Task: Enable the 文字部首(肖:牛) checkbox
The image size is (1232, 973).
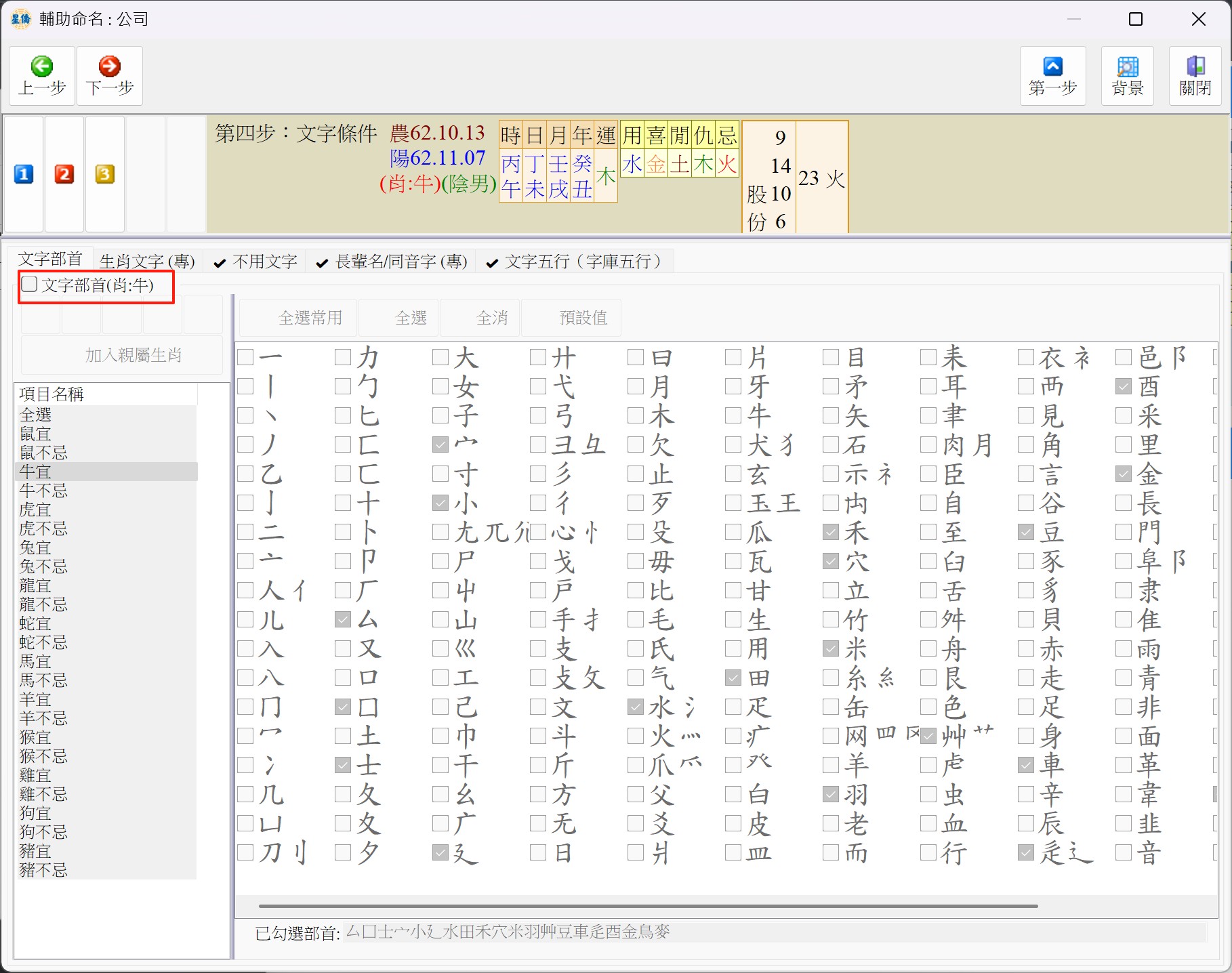Action: coord(30,285)
